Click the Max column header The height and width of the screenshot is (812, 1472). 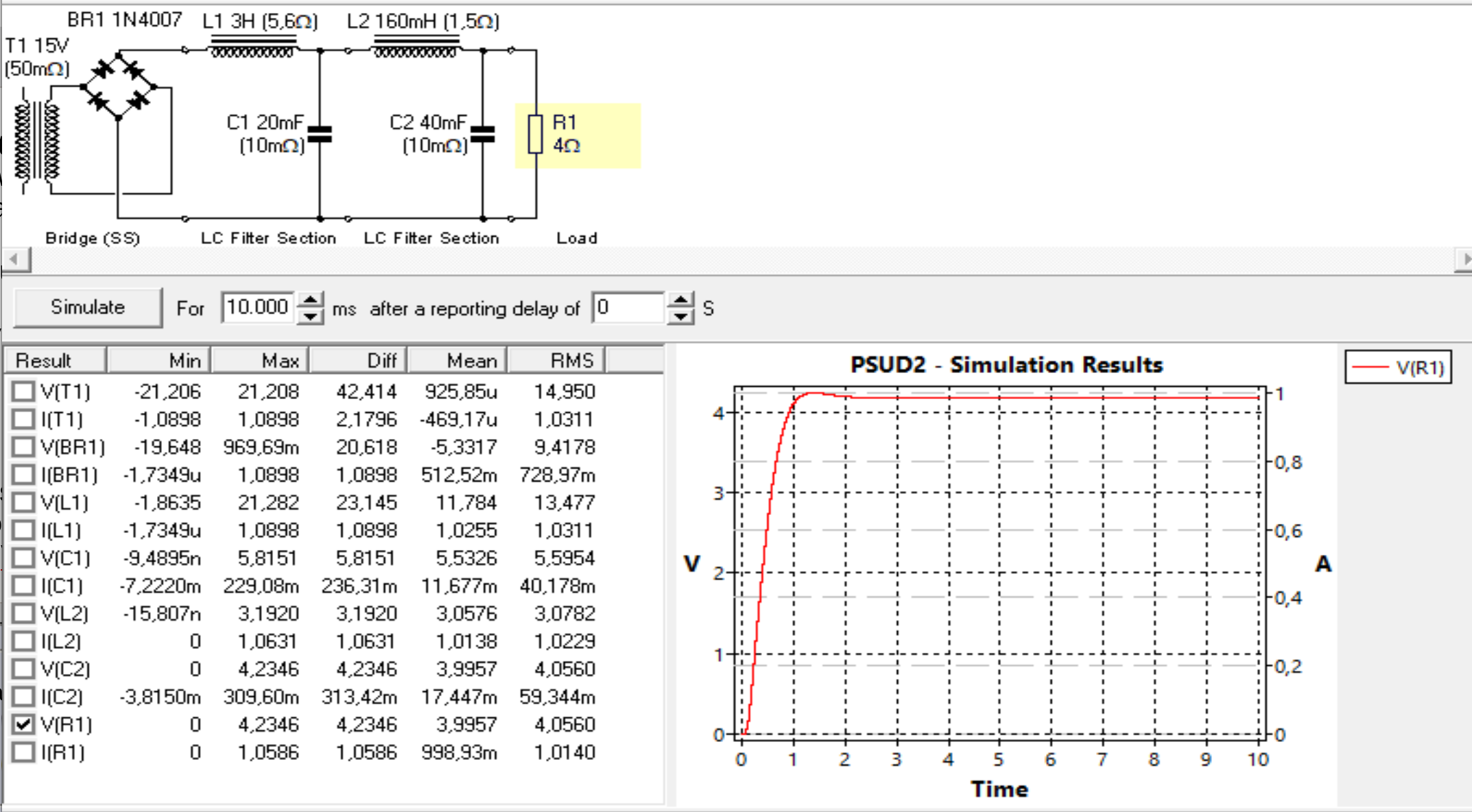tap(260, 360)
